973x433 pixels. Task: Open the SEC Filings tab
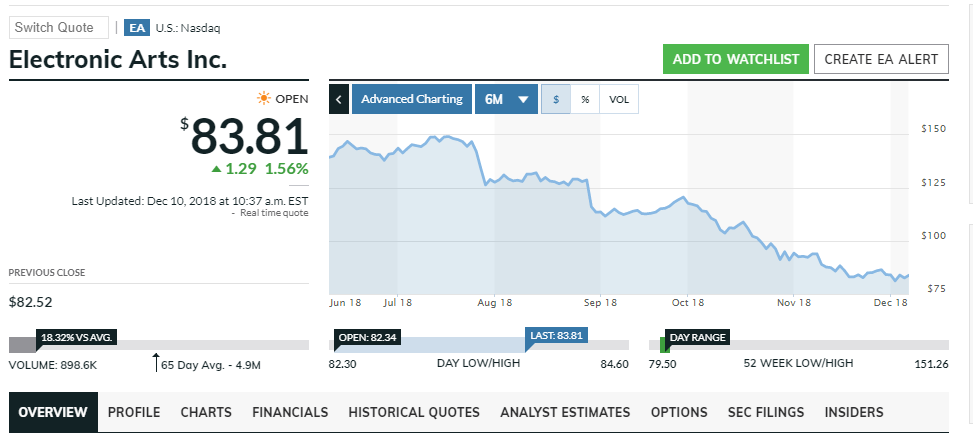pos(766,412)
